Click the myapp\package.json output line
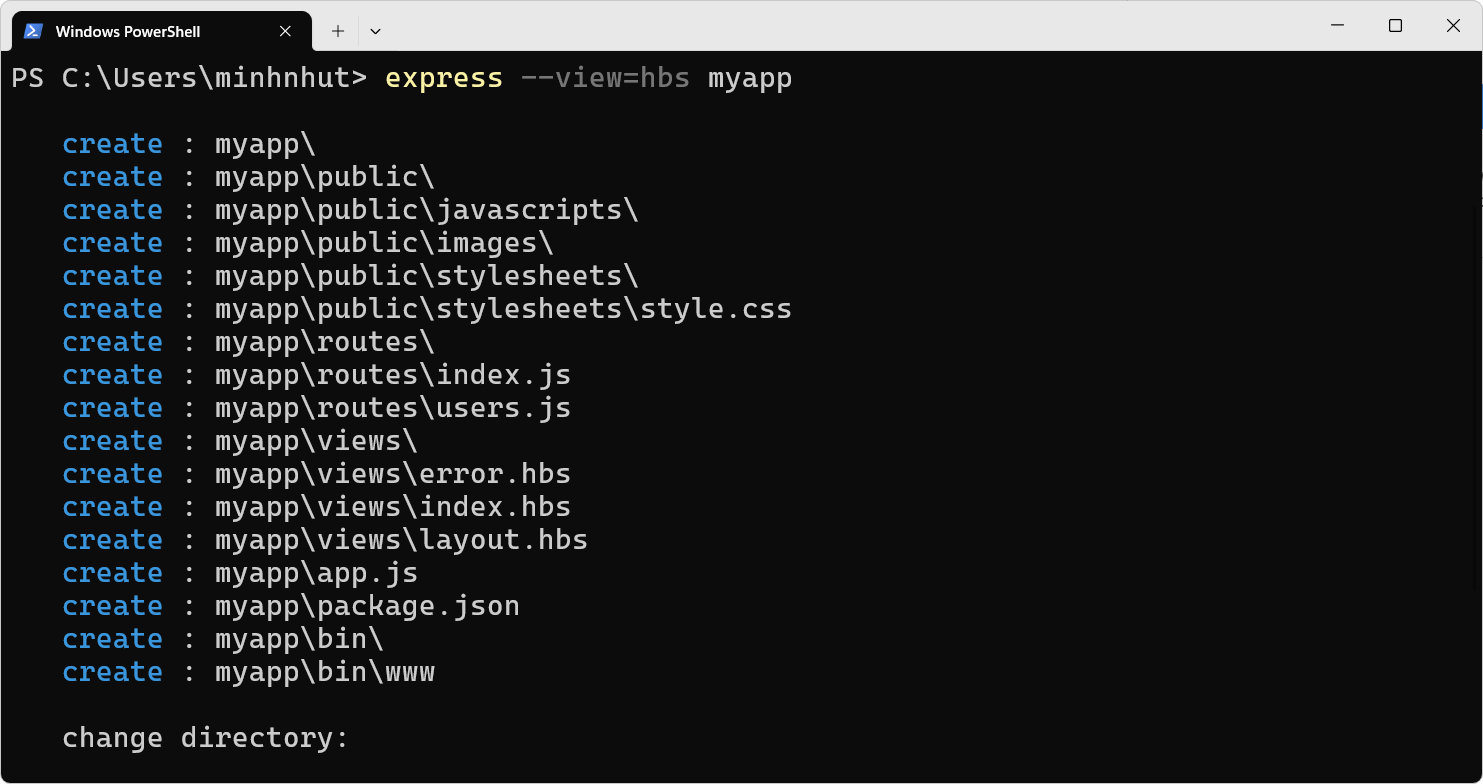 click(291, 606)
